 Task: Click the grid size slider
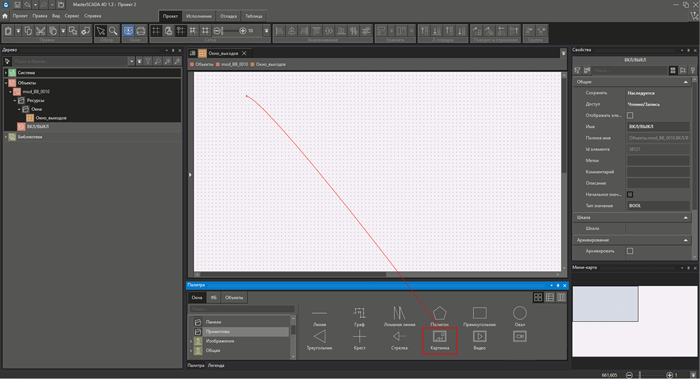[x=230, y=31]
